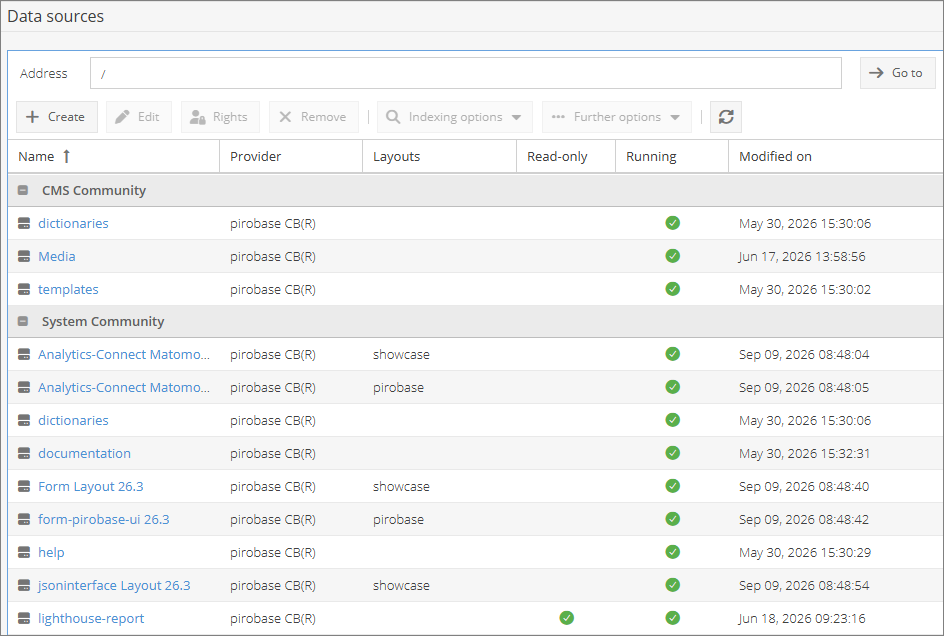Click the data source icon beside Media
This screenshot has height=636, width=944.
(x=24, y=257)
